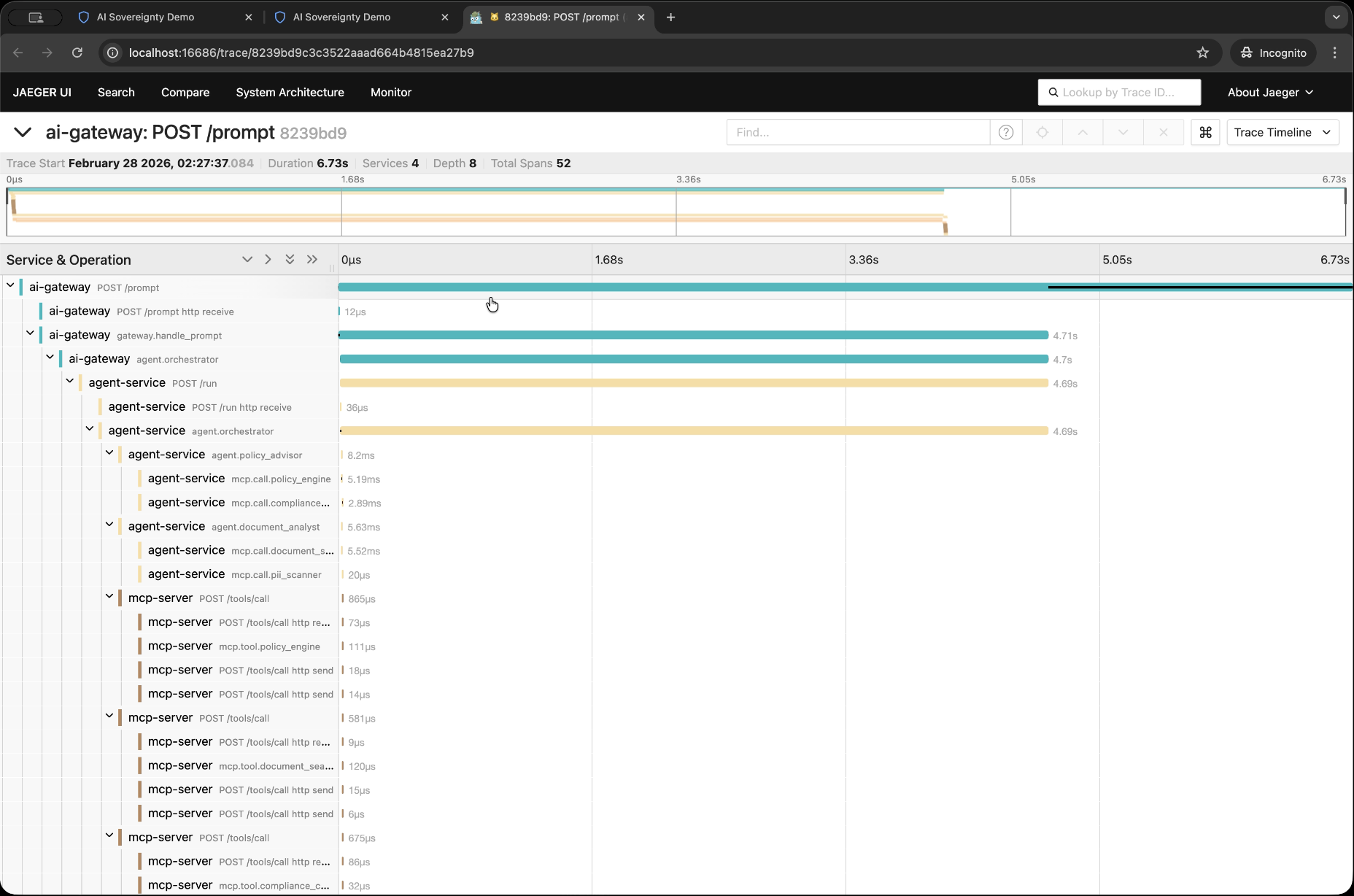Screen dimensions: 1354x896
Task: Open the Search page
Action: pyautogui.click(x=116, y=92)
